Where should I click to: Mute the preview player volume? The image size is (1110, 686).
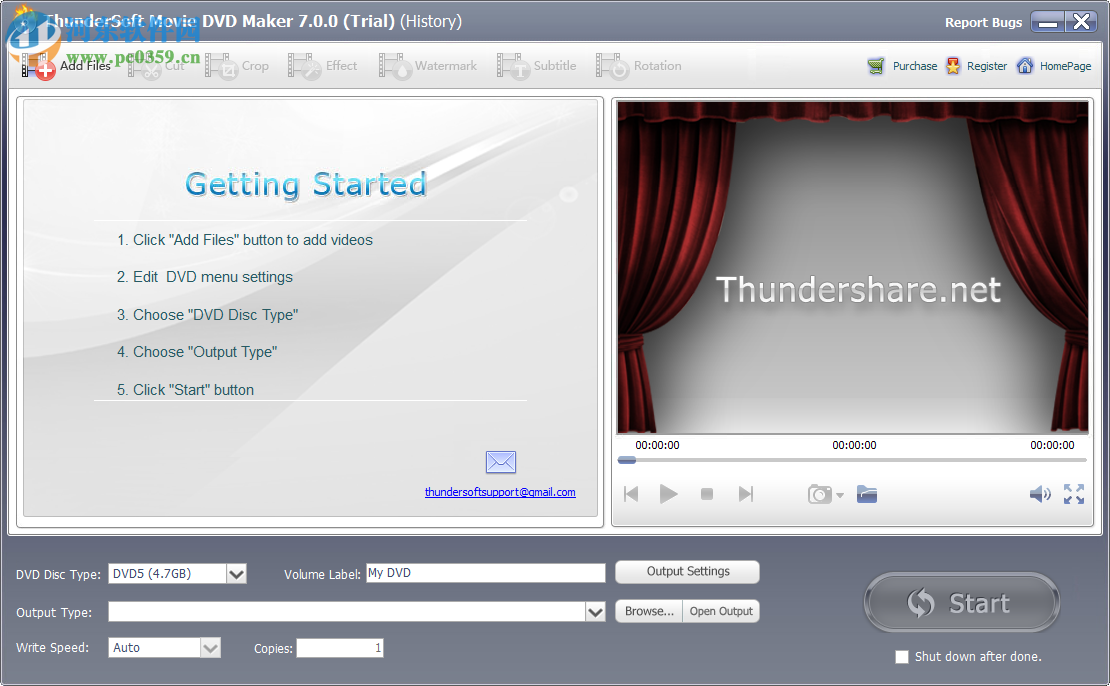pos(1040,493)
